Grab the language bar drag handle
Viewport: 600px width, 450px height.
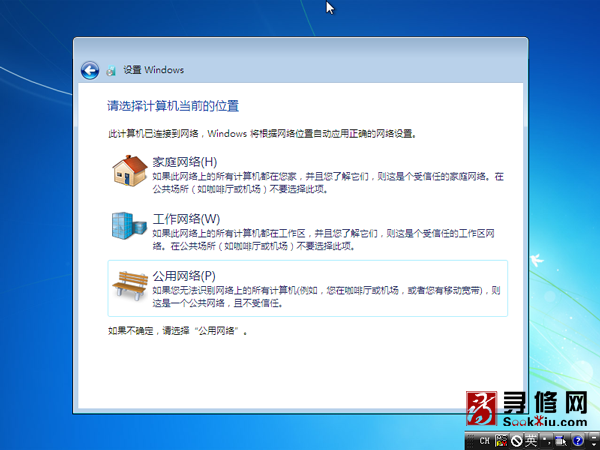(471, 441)
